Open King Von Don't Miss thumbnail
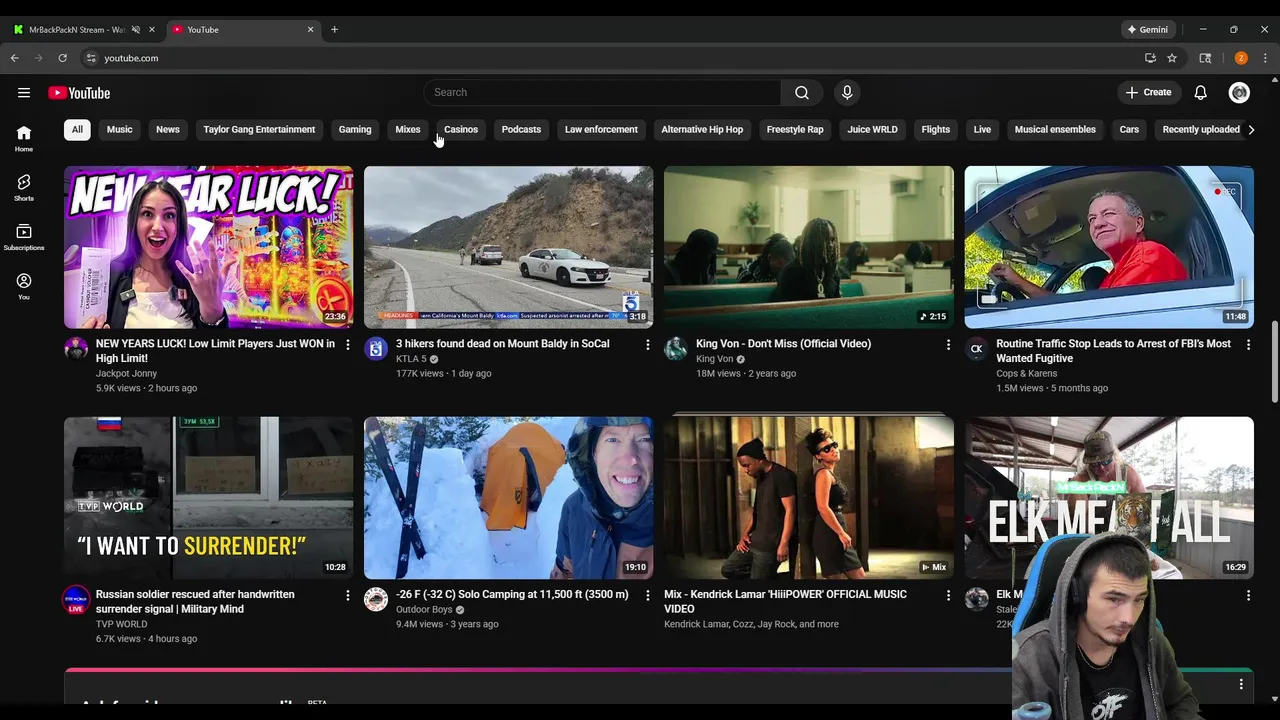The width and height of the screenshot is (1280, 720). click(x=809, y=247)
